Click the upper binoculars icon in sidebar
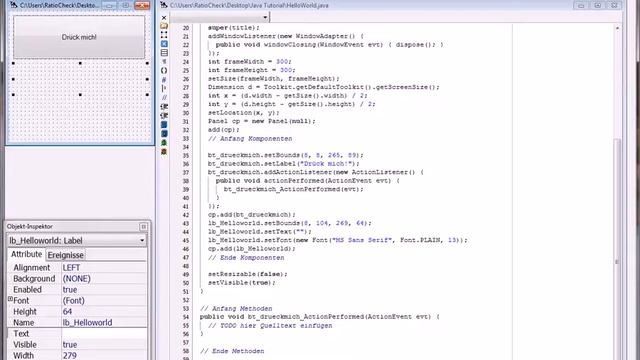The image size is (640, 360). (x=164, y=107)
